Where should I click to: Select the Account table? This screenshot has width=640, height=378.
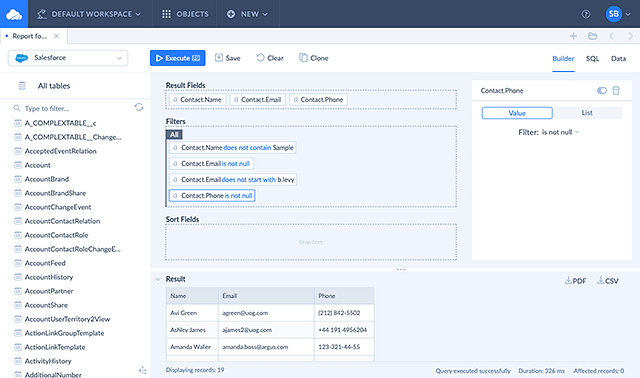pos(38,165)
